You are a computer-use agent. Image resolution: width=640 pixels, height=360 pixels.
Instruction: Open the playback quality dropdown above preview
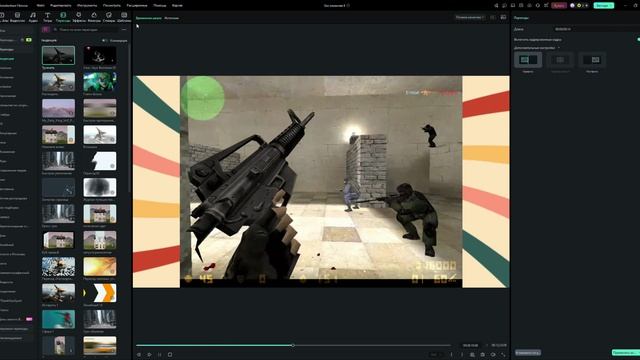pos(470,17)
